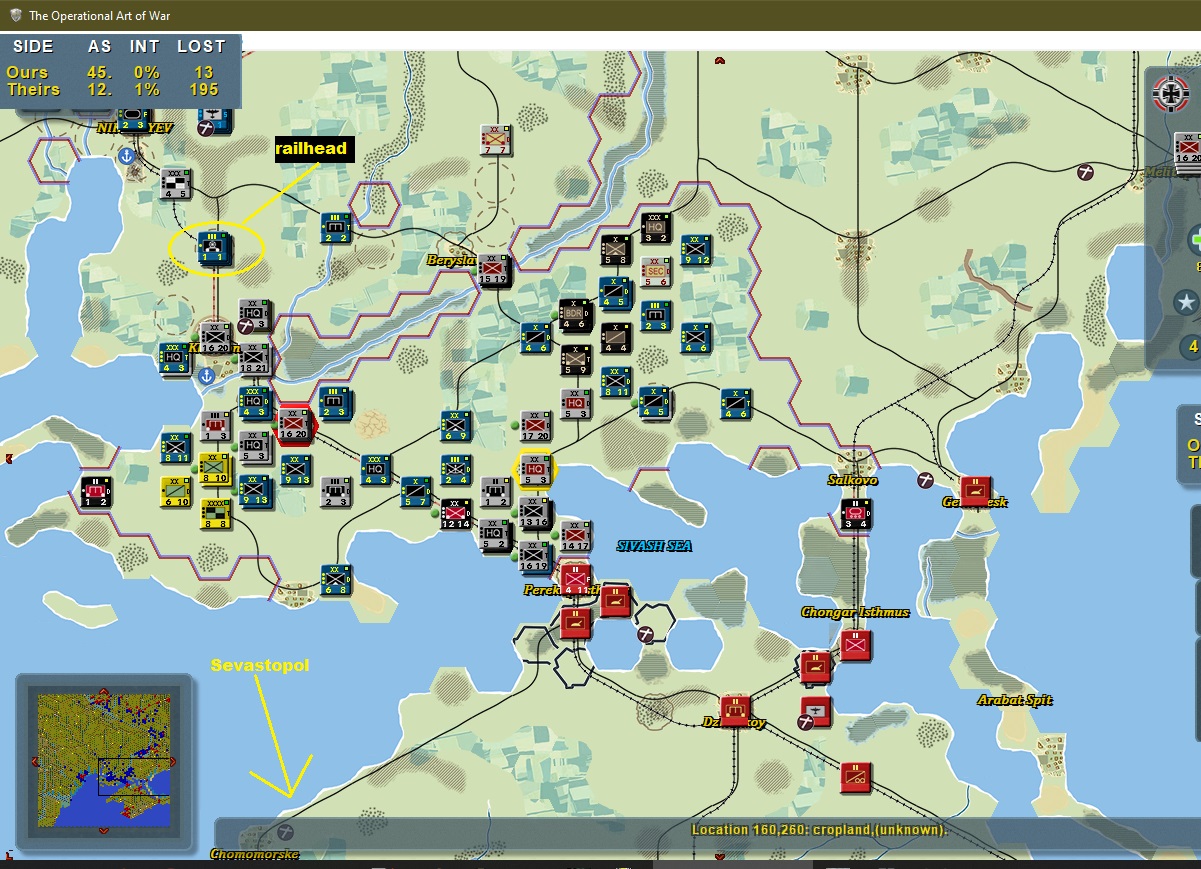Select the red unit at Genichesk
The image size is (1201, 869).
pyautogui.click(x=976, y=491)
